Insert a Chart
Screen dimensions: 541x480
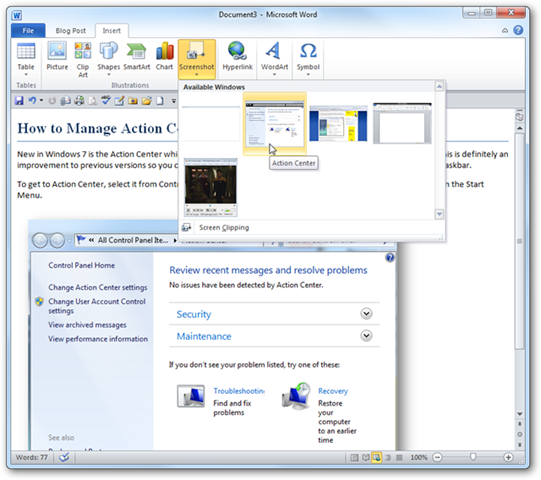[164, 56]
